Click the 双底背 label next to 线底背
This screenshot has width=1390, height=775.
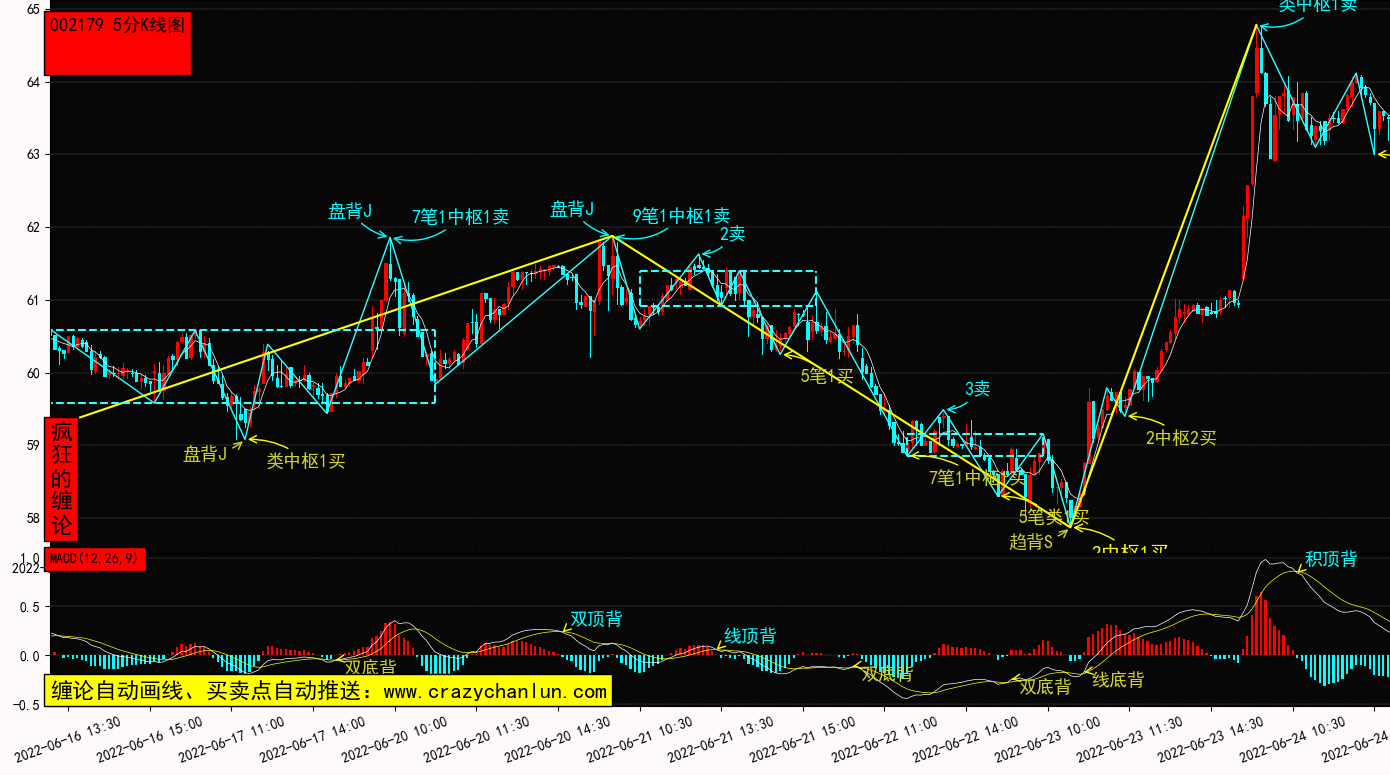click(1045, 687)
